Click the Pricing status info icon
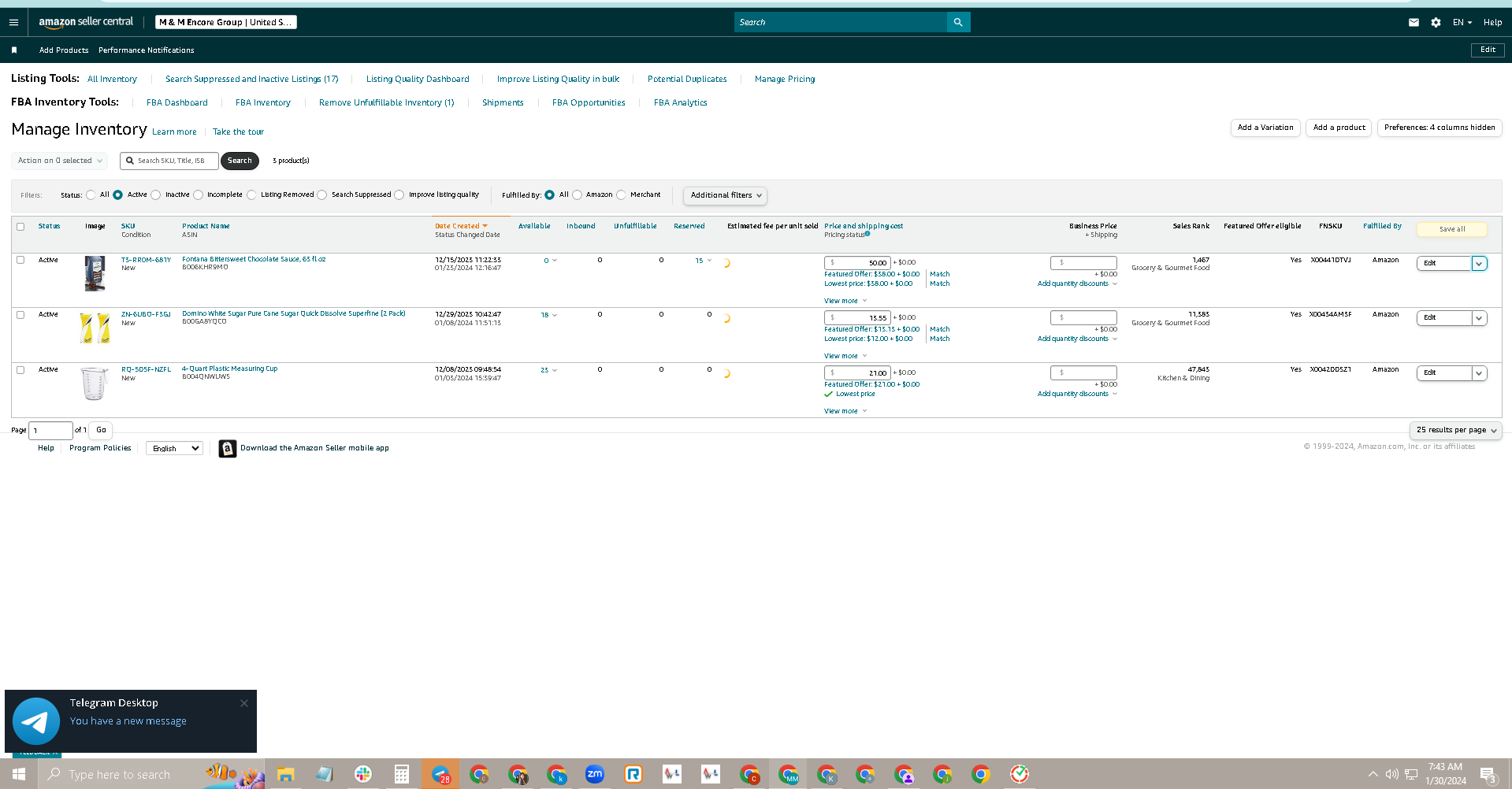The height and width of the screenshot is (789, 1512). pyautogui.click(x=867, y=234)
